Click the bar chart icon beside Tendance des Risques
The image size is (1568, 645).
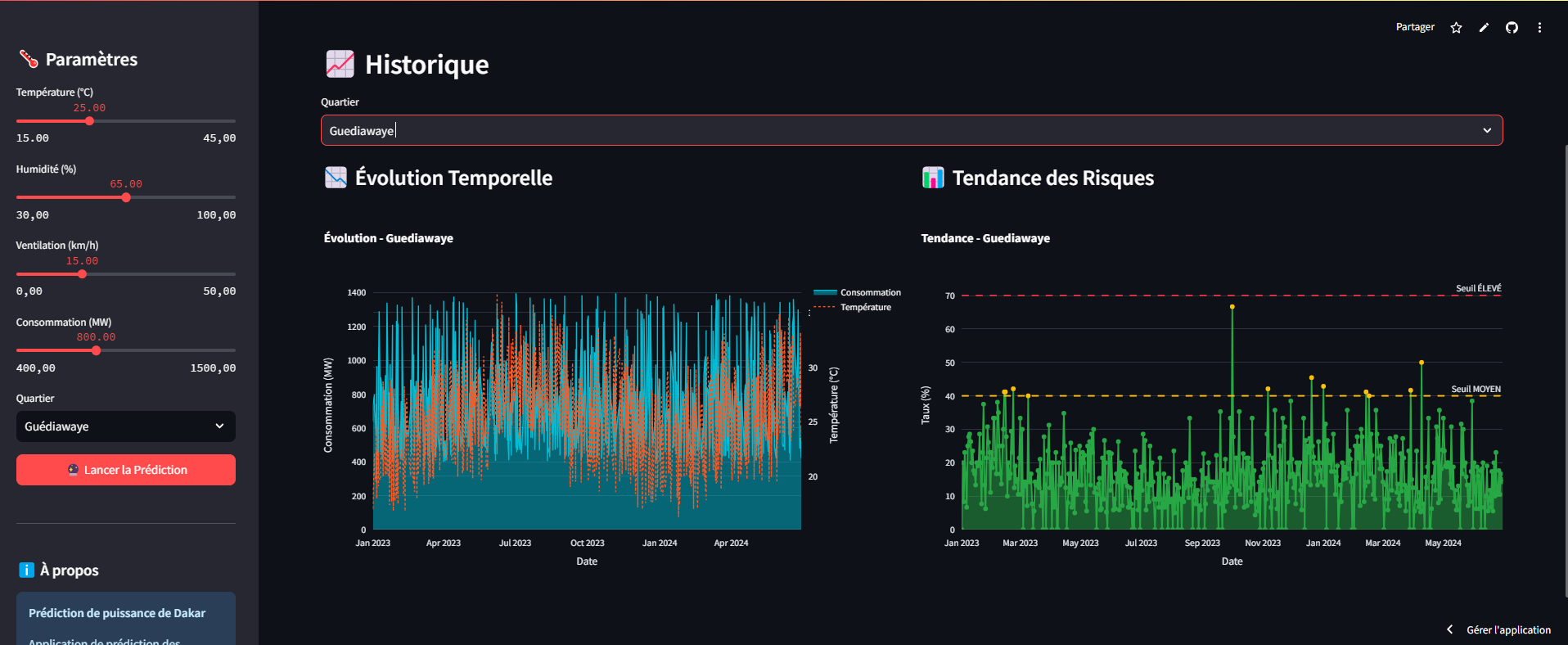point(933,178)
